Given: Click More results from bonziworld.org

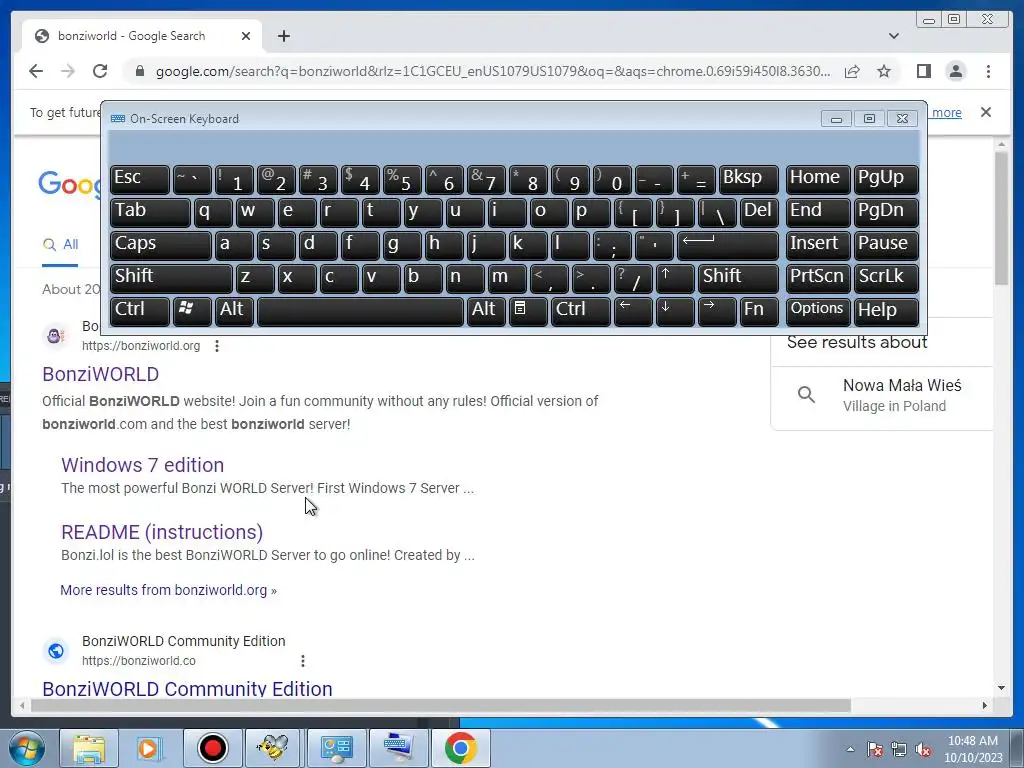Looking at the screenshot, I should [x=168, y=590].
